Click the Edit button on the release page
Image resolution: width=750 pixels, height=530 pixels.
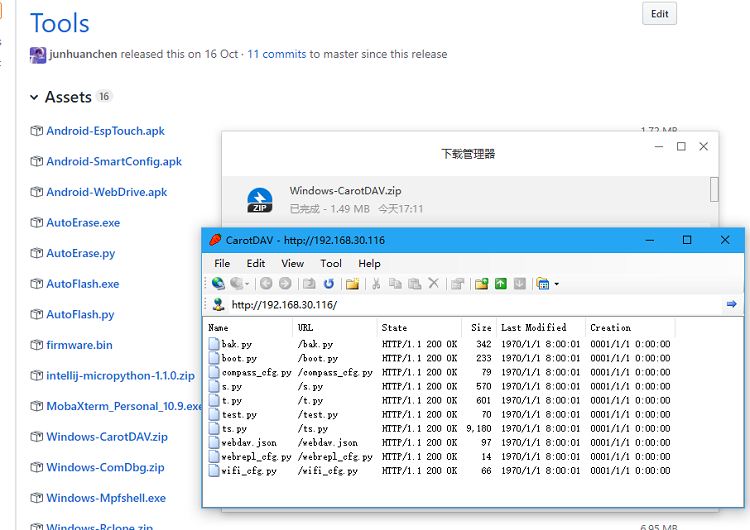coord(659,14)
